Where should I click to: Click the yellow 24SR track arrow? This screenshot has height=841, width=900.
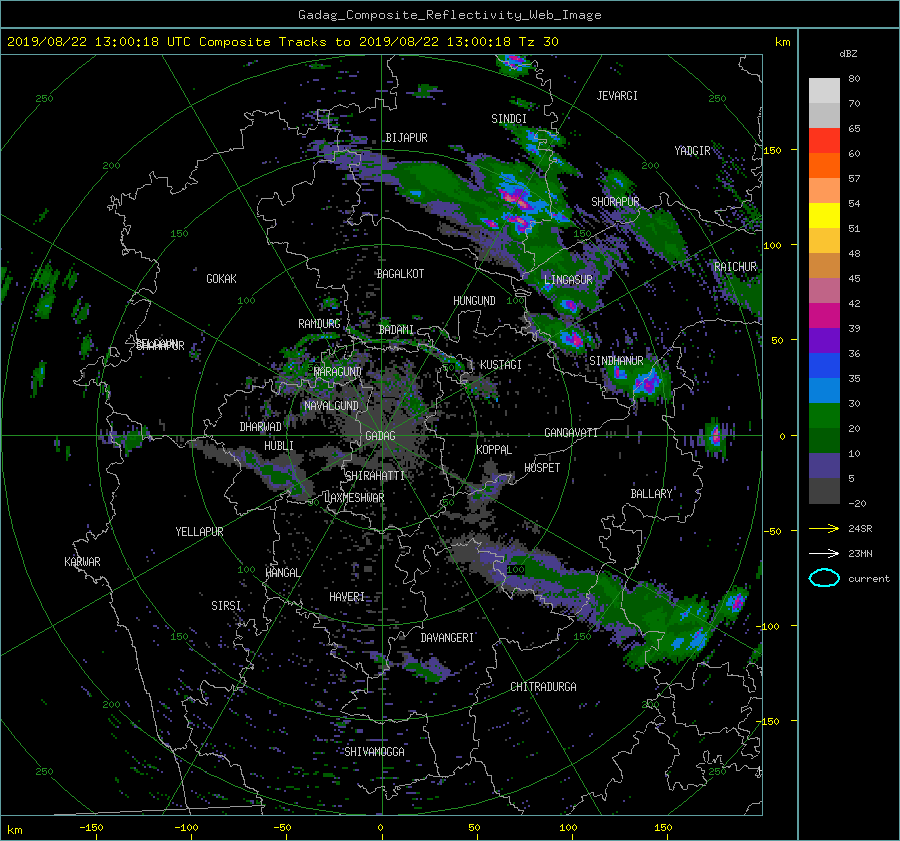(824, 528)
